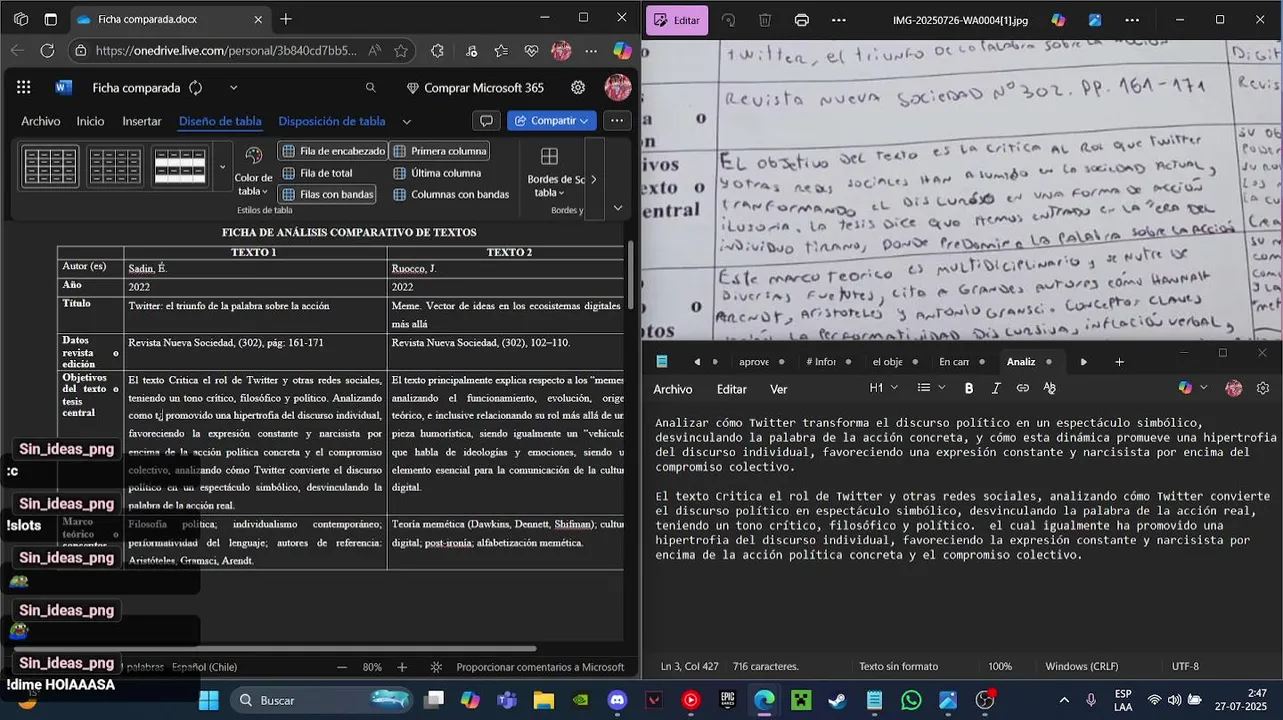1283x720 pixels.
Task: Open the Archivo tab in Word
Action: [41, 121]
